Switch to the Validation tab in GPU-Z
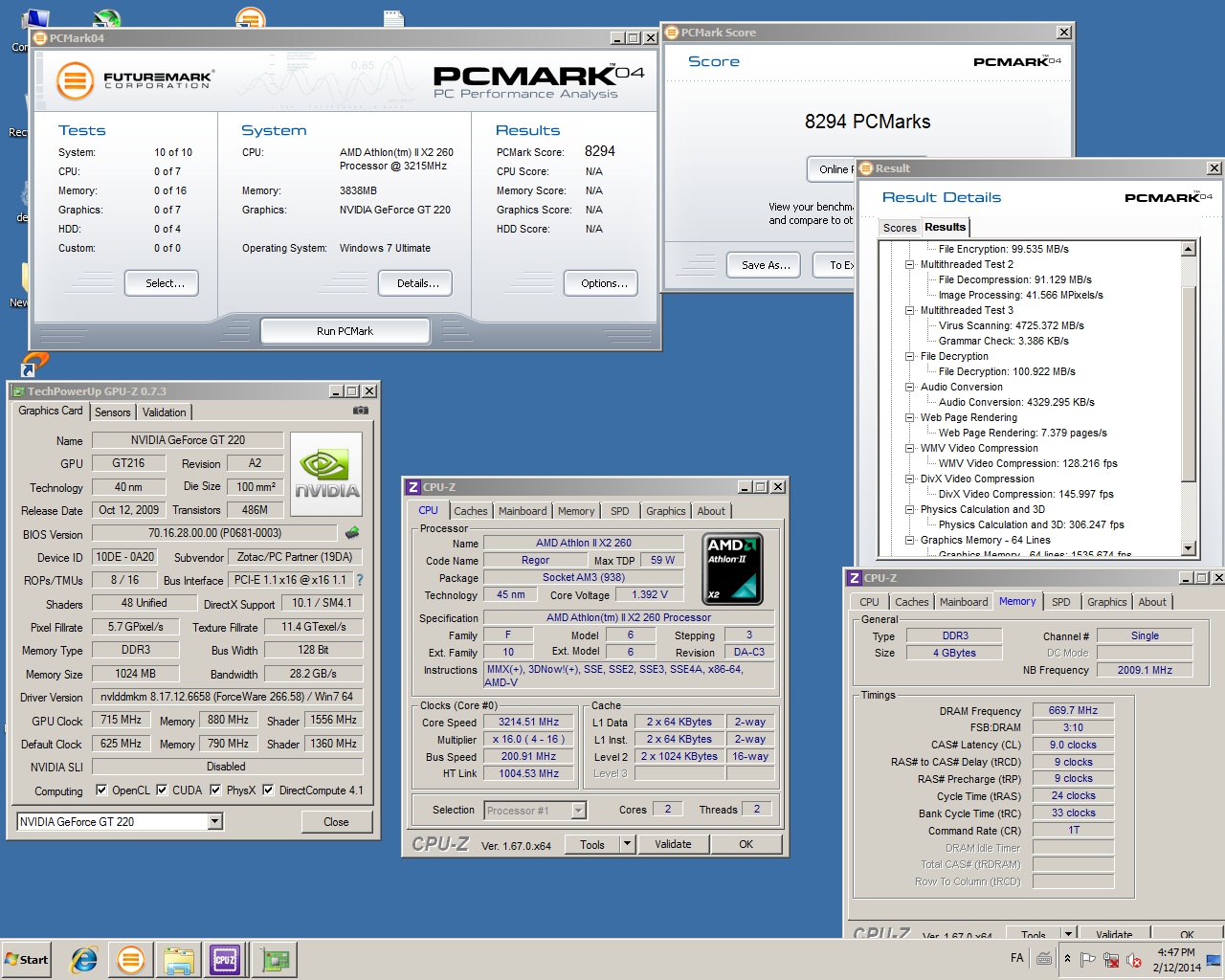 165,412
